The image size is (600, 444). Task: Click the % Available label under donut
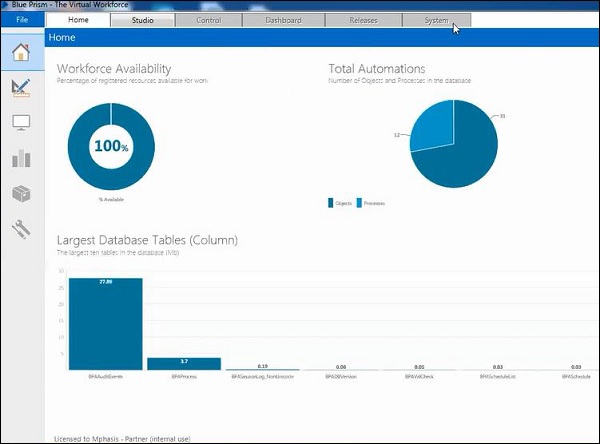[111, 199]
